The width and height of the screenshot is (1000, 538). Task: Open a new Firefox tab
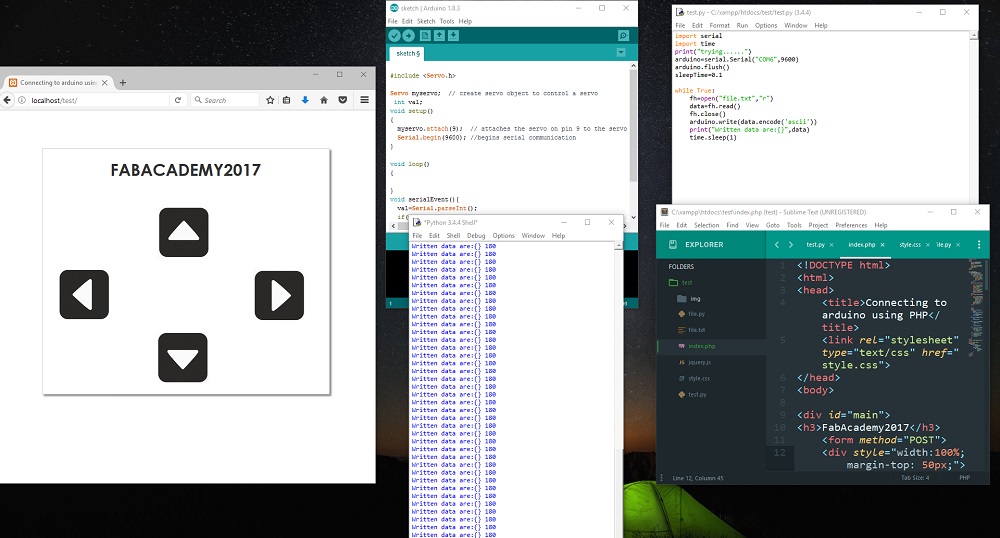pyautogui.click(x=123, y=82)
